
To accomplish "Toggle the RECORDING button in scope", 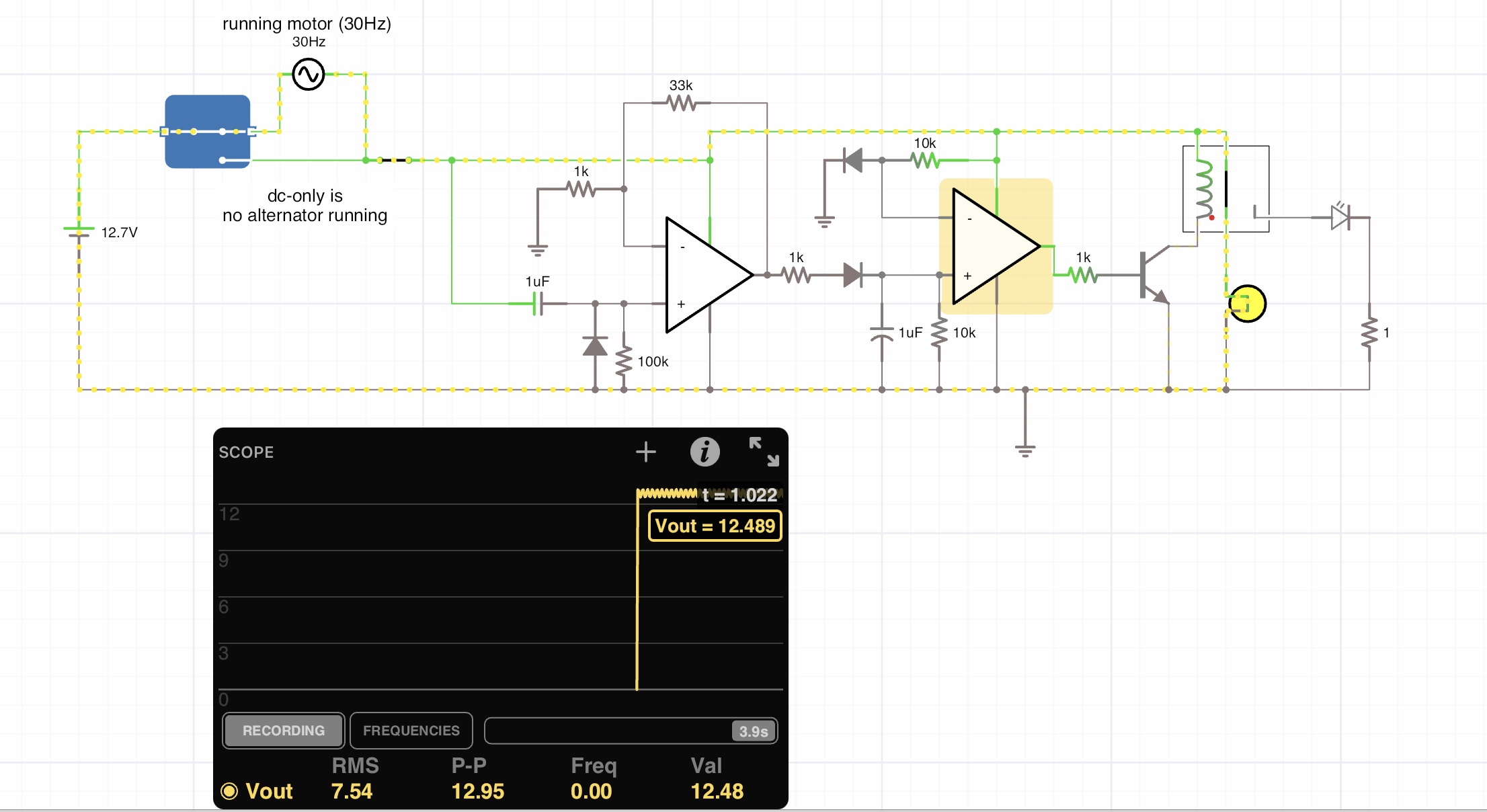I will (284, 731).
